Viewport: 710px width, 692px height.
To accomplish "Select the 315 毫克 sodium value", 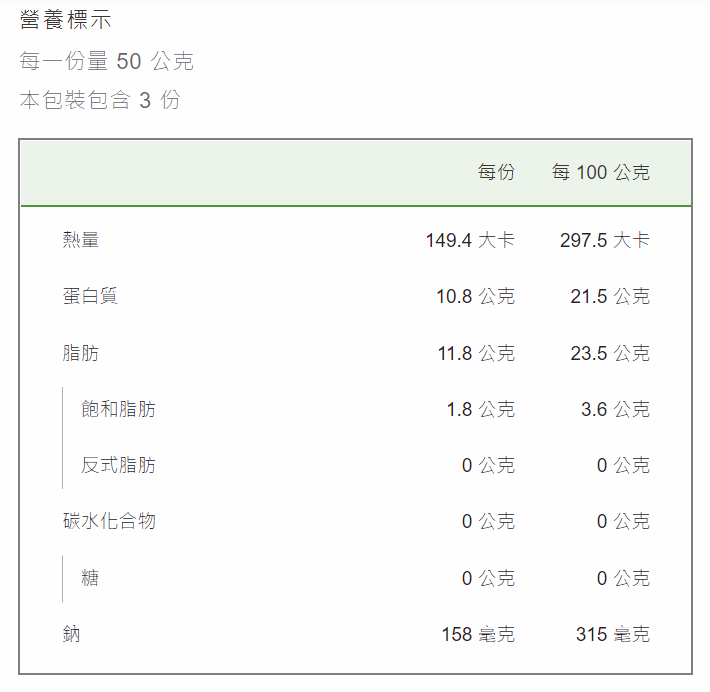I will click(x=613, y=634).
